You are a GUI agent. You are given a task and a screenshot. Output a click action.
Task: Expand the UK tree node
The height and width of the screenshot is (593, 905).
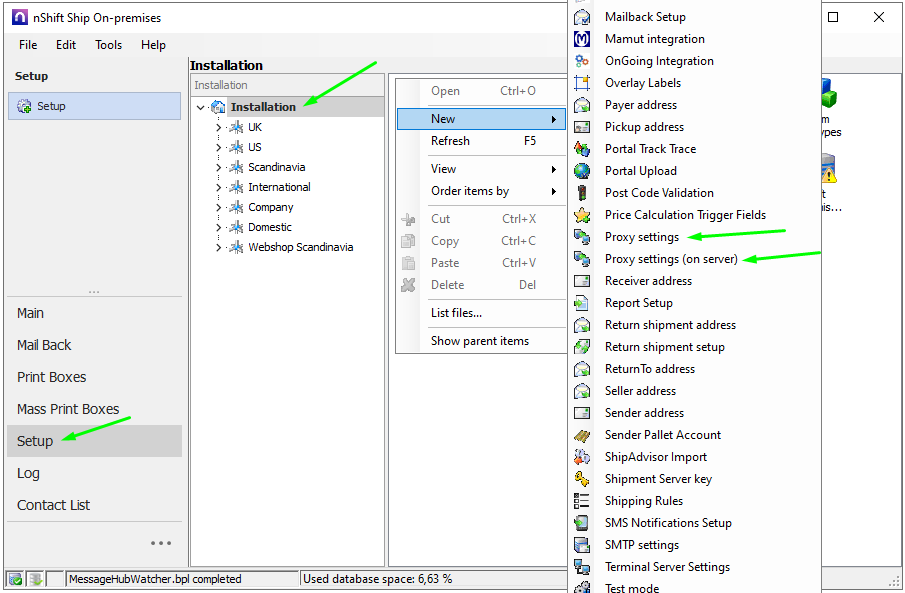click(218, 127)
